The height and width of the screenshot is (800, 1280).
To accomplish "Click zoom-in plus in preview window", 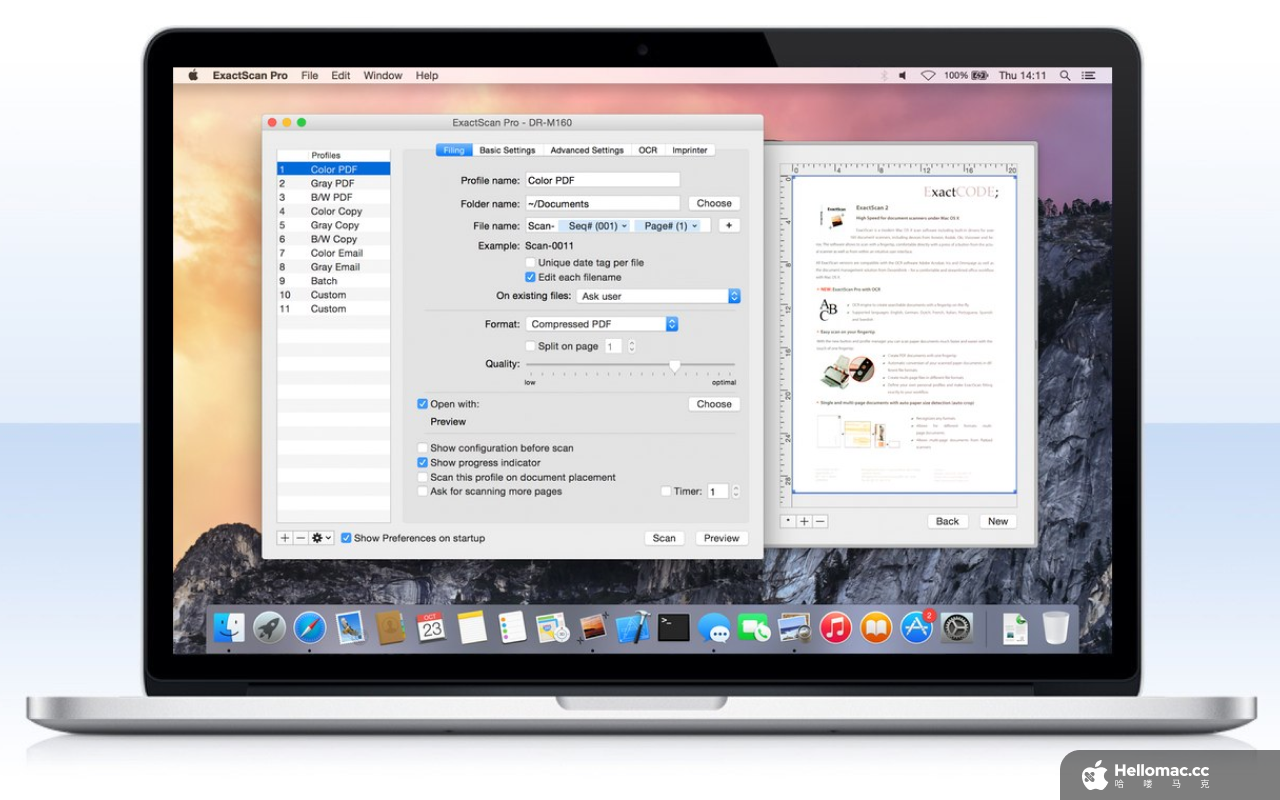I will [x=804, y=521].
